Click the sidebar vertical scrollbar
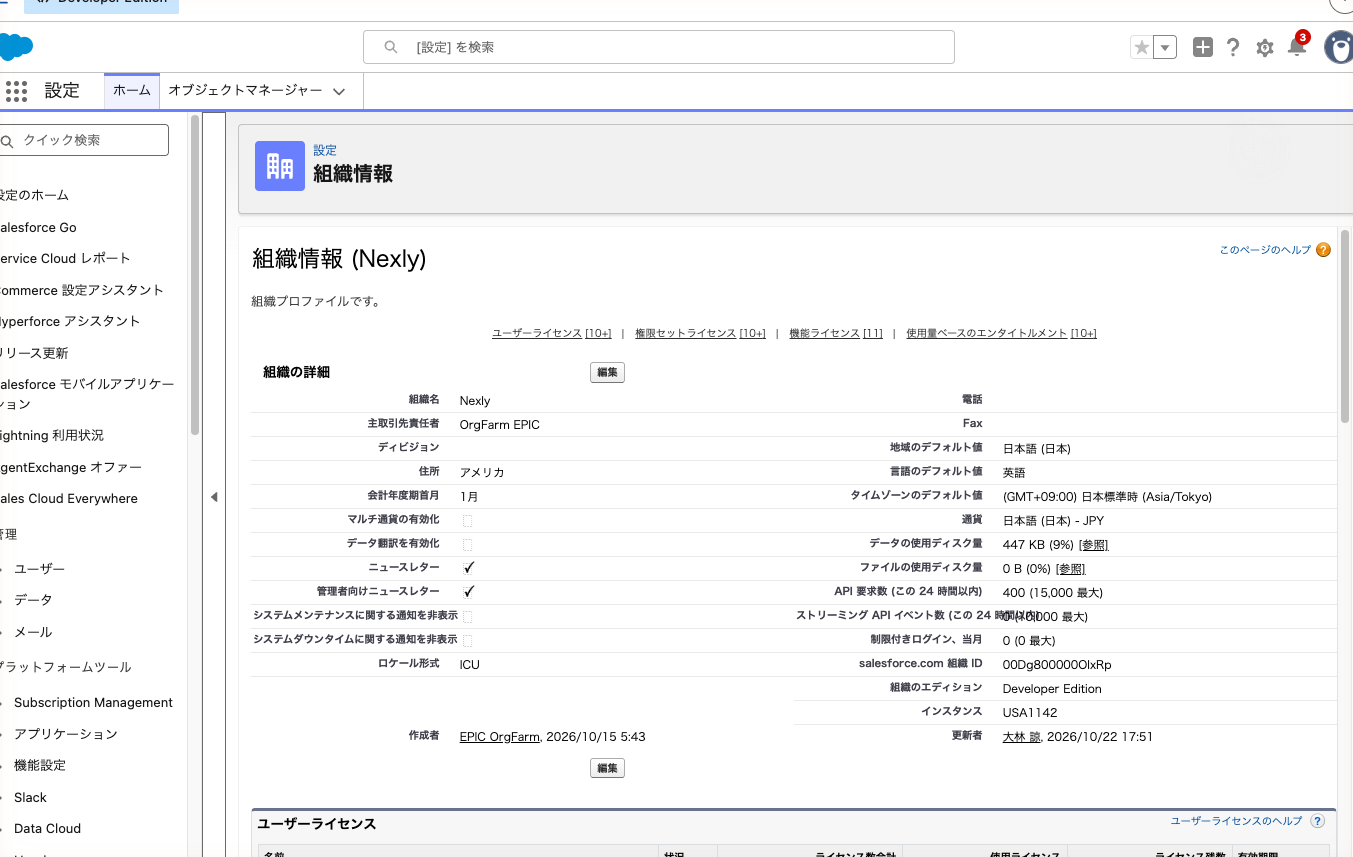The height and width of the screenshot is (857, 1353). pos(195,275)
